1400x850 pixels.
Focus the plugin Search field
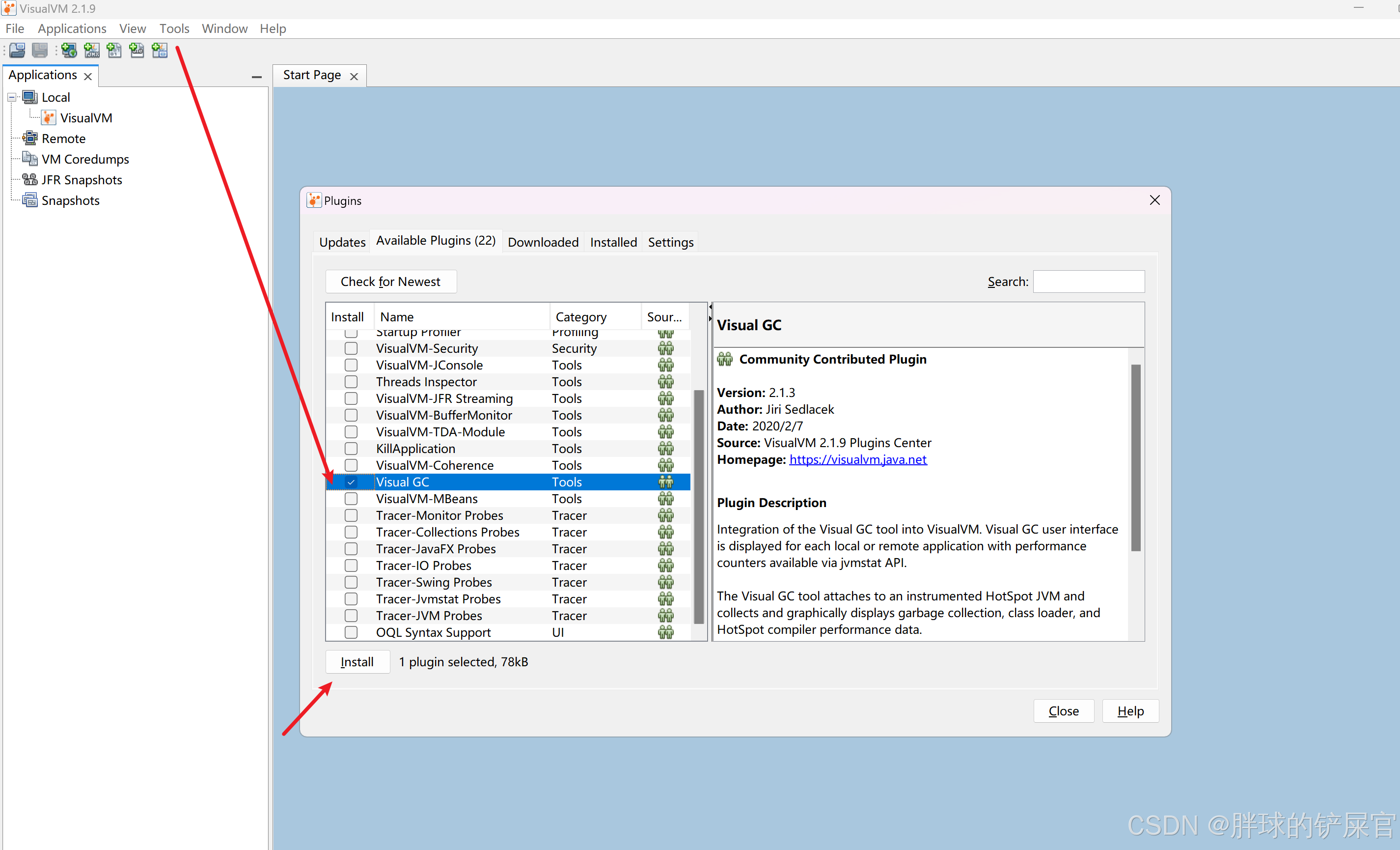(x=1088, y=282)
